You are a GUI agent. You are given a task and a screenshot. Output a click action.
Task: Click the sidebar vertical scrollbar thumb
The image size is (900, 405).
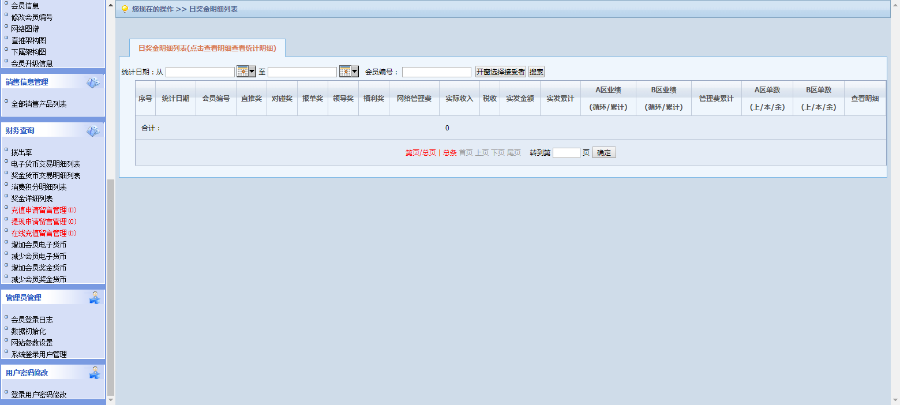click(111, 287)
